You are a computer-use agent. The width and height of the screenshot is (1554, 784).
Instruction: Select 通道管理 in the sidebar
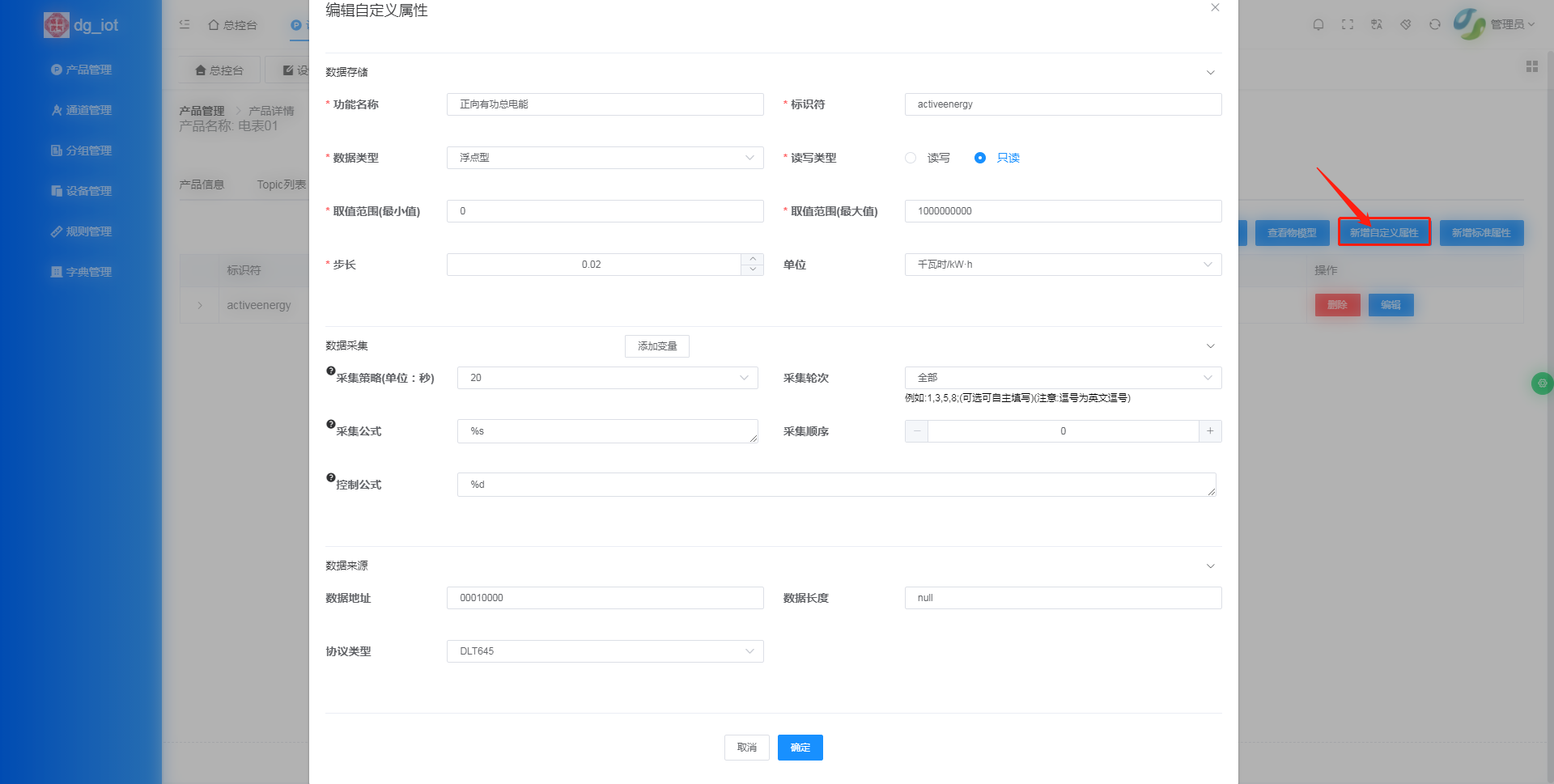click(x=87, y=109)
